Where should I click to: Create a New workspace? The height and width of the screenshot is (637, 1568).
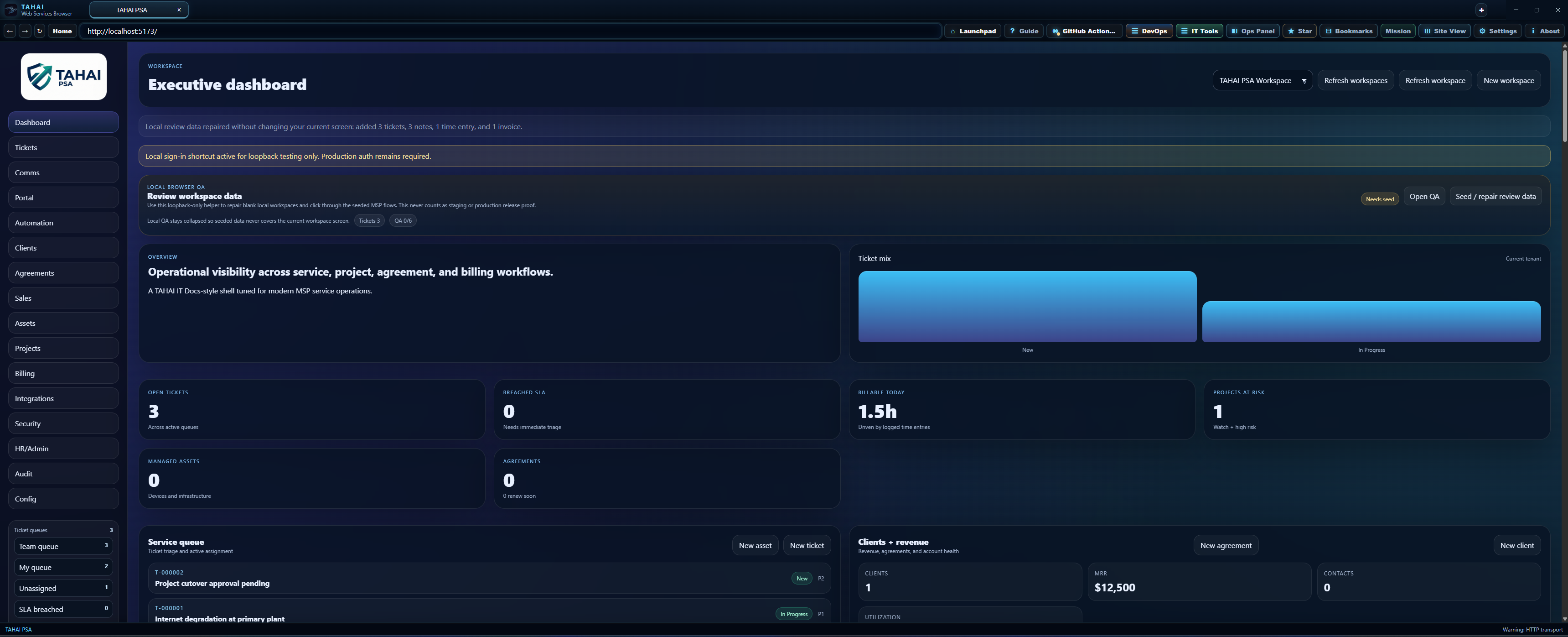point(1508,80)
